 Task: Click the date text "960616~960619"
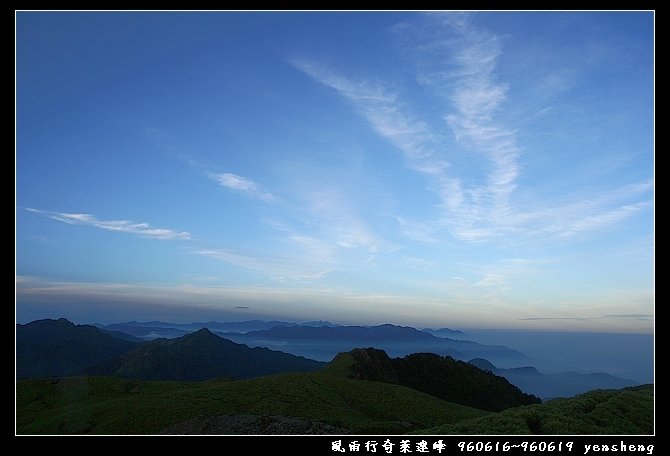(x=515, y=446)
